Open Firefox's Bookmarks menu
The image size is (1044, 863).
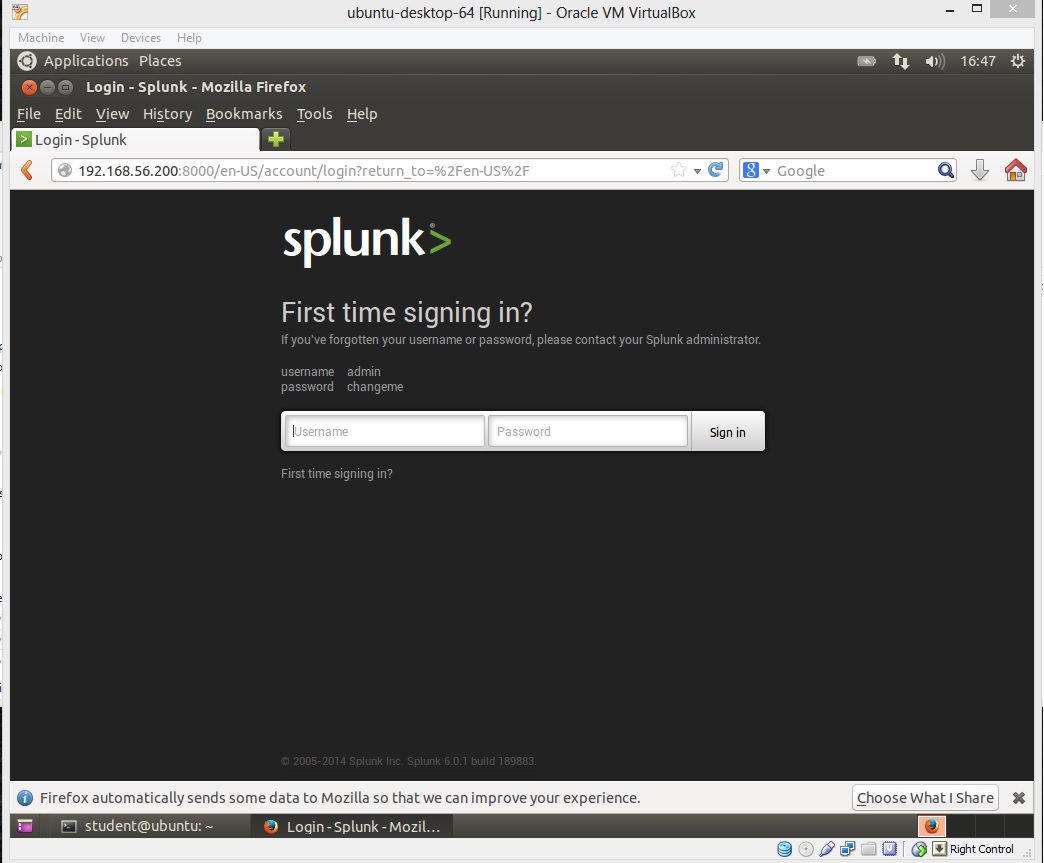(x=244, y=114)
